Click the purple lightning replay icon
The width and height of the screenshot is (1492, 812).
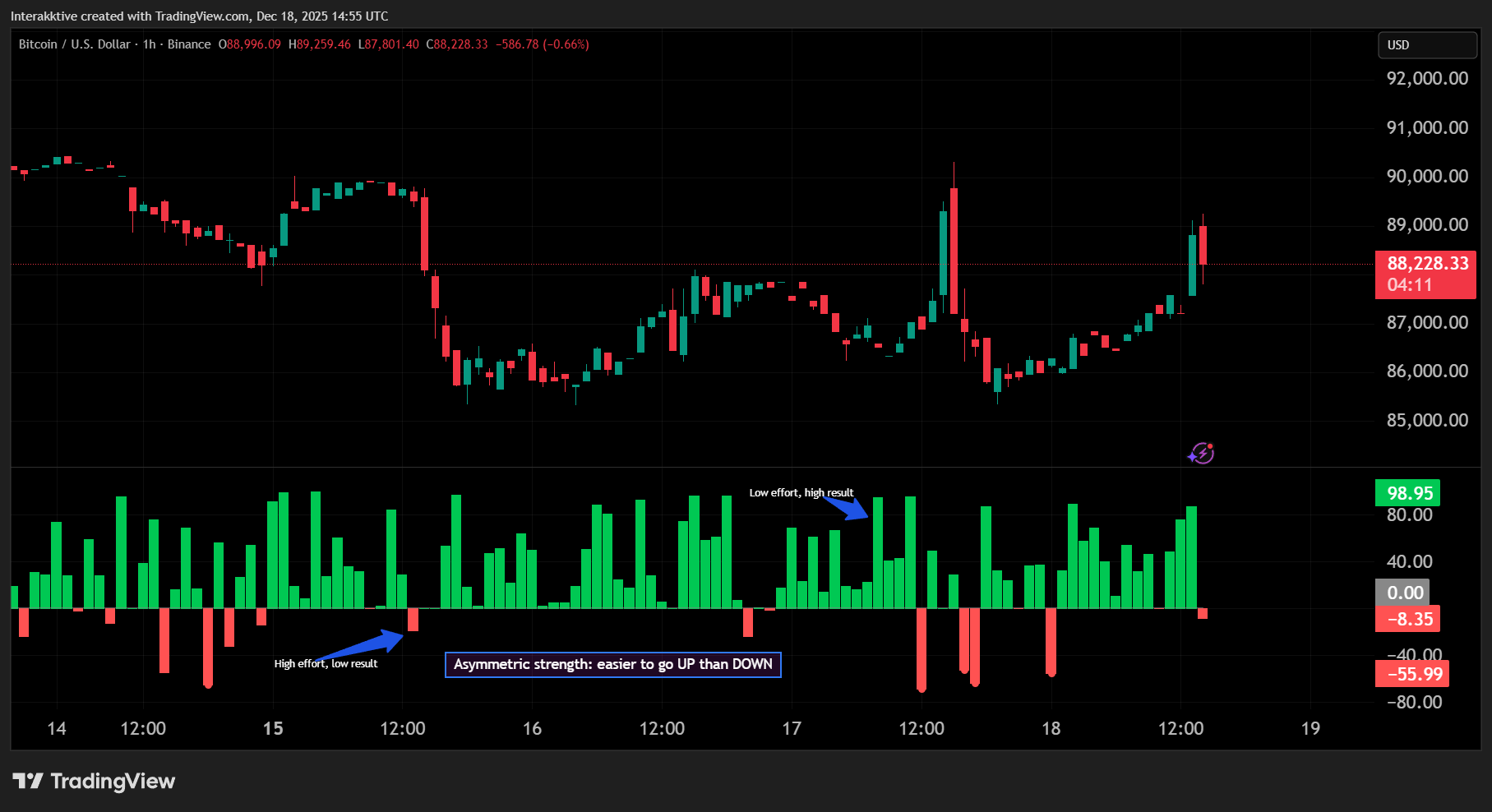pyautogui.click(x=1201, y=453)
